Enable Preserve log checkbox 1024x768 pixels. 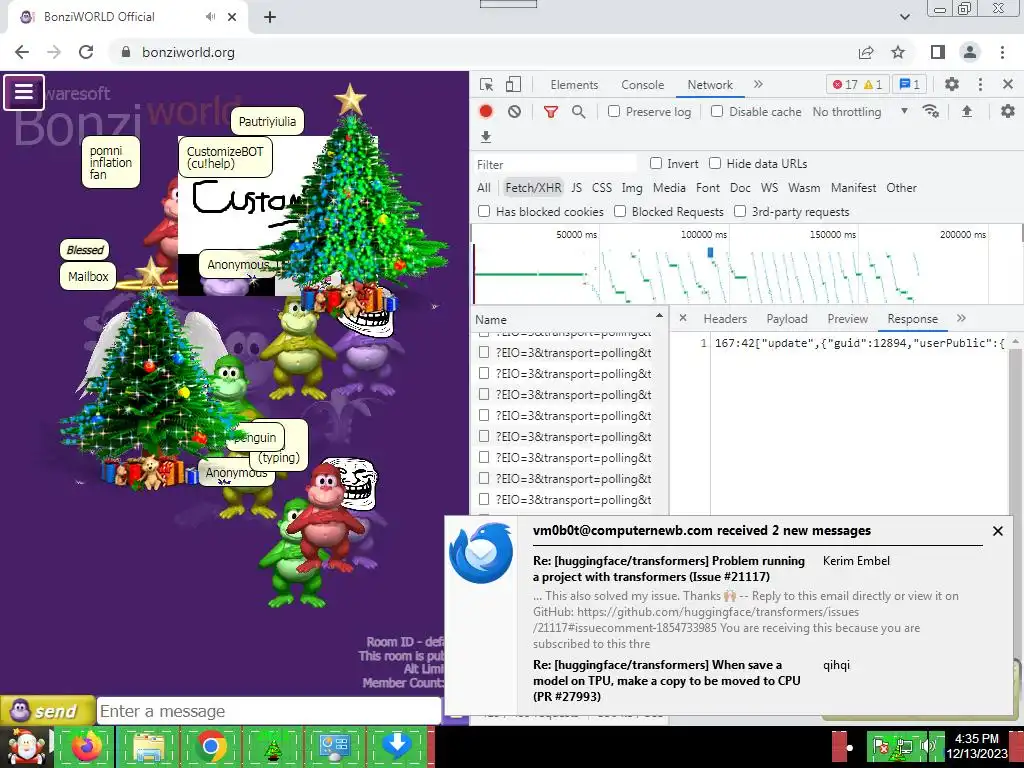614,112
